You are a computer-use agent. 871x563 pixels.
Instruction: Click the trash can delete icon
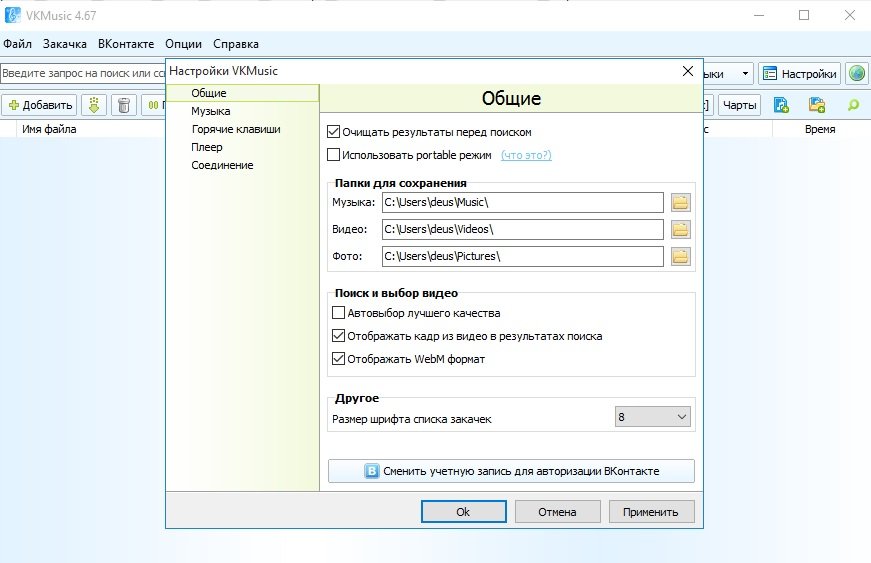pos(124,105)
